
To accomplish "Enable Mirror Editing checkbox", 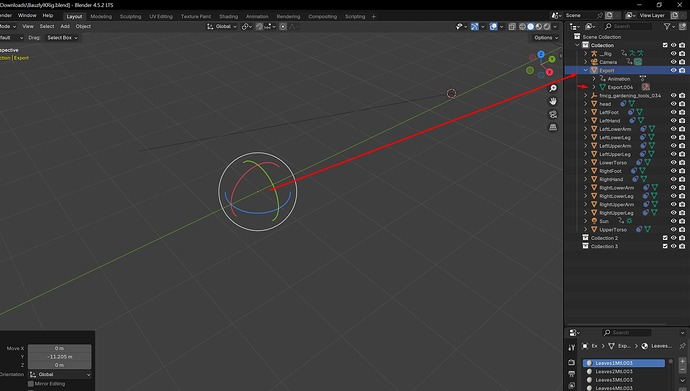I will (31, 384).
